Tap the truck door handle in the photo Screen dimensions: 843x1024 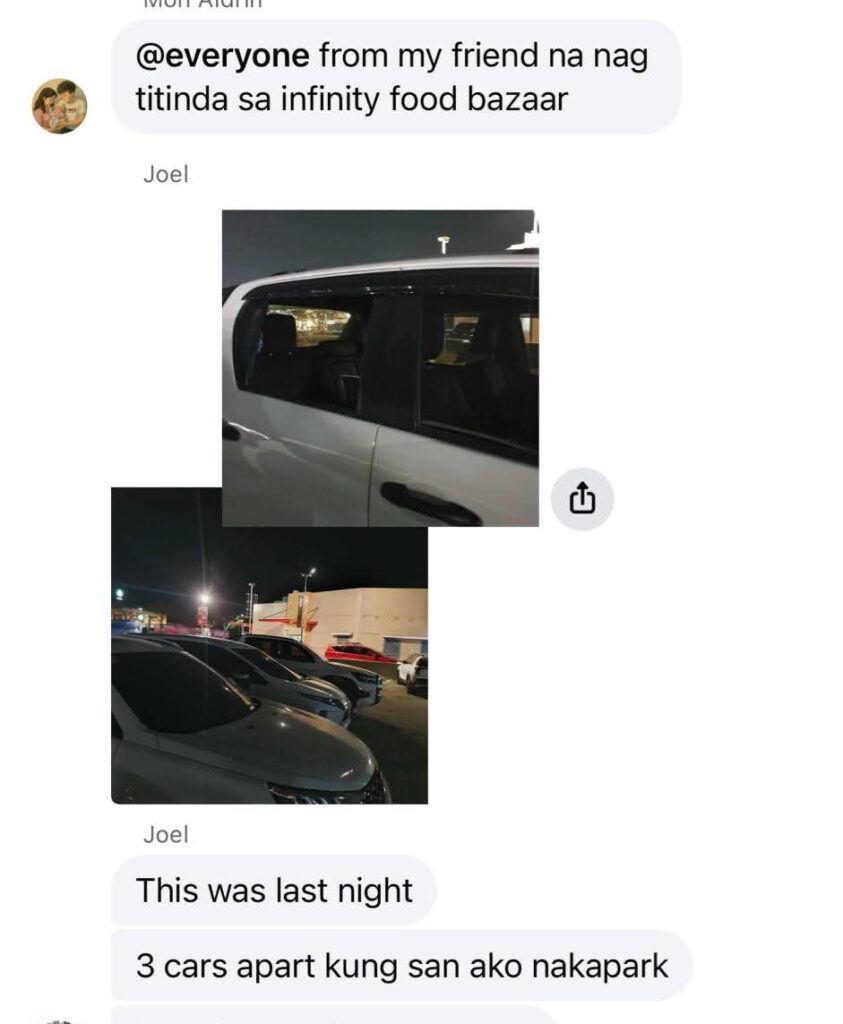429,504
